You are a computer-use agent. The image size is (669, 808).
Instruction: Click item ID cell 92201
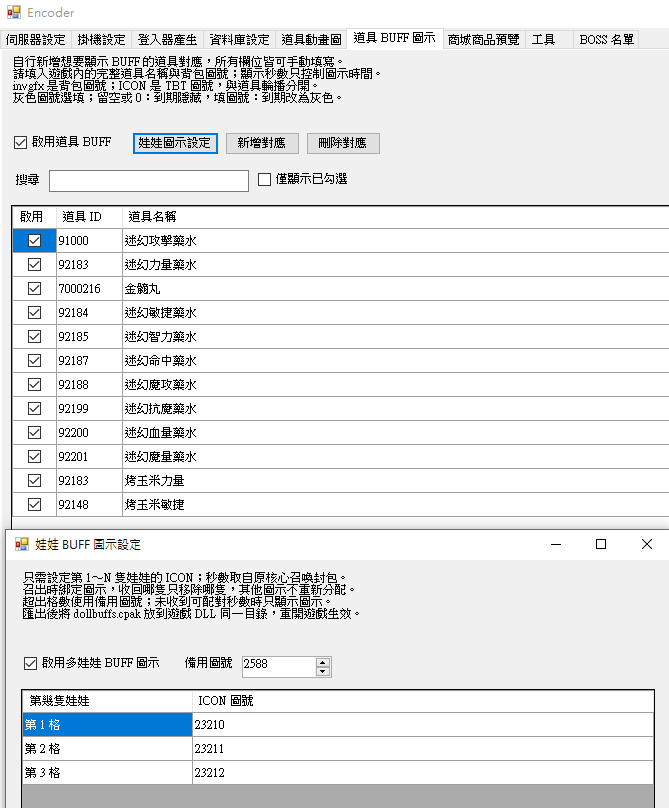pos(89,457)
